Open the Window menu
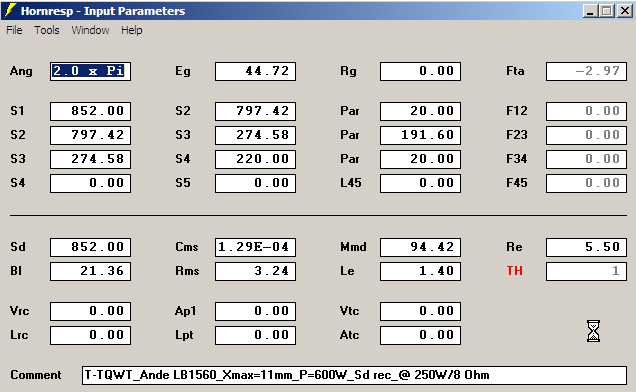The width and height of the screenshot is (636, 392). click(x=90, y=30)
